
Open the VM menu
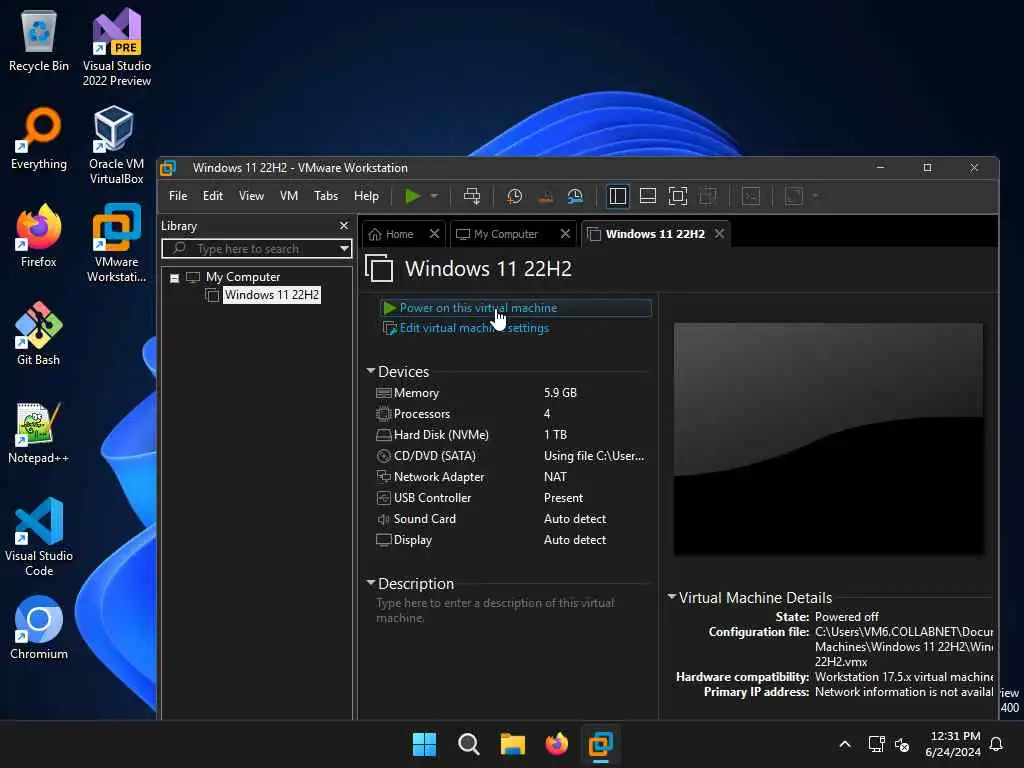289,196
